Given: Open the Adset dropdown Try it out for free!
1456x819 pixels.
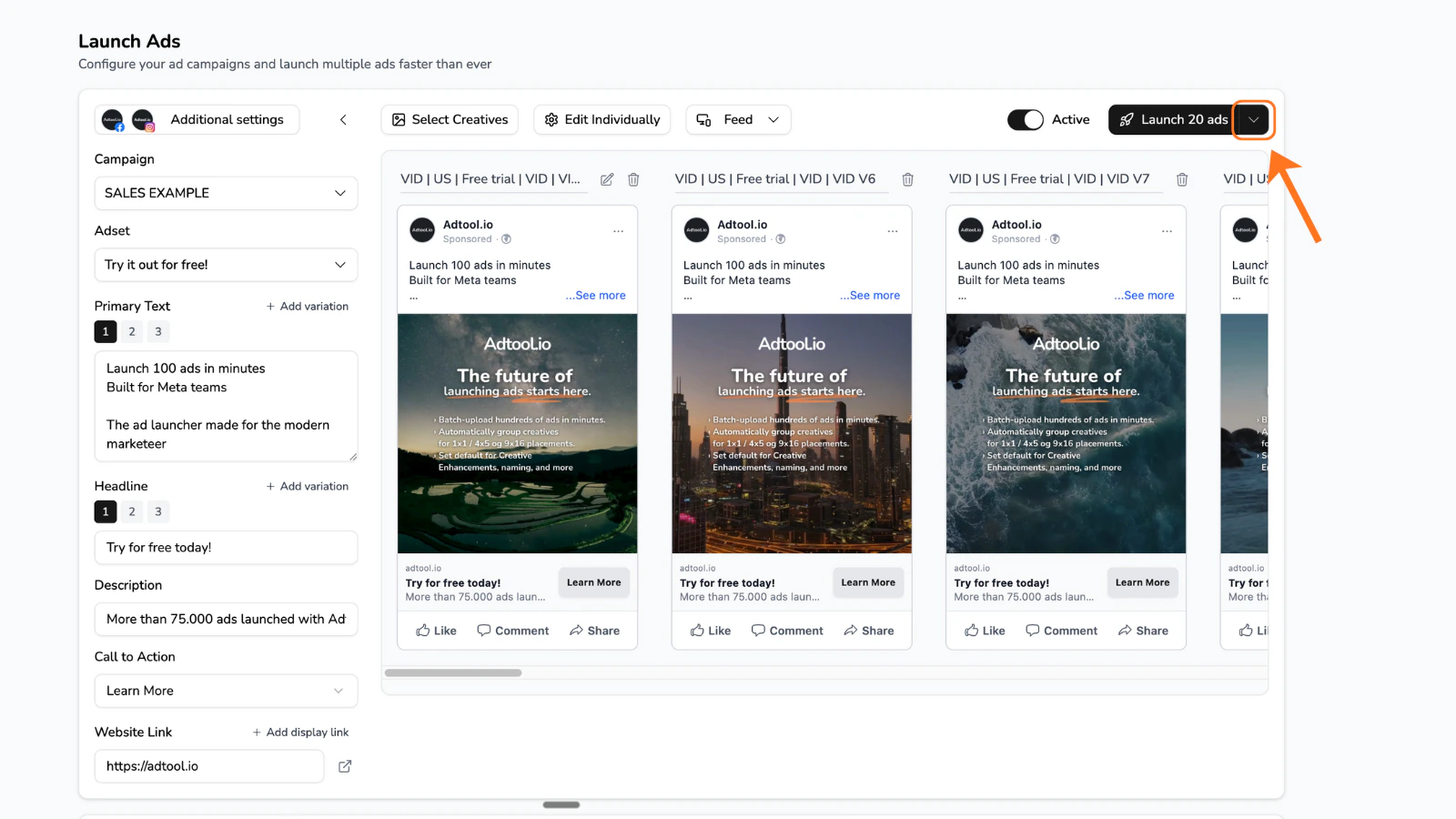Looking at the screenshot, I should (x=226, y=265).
